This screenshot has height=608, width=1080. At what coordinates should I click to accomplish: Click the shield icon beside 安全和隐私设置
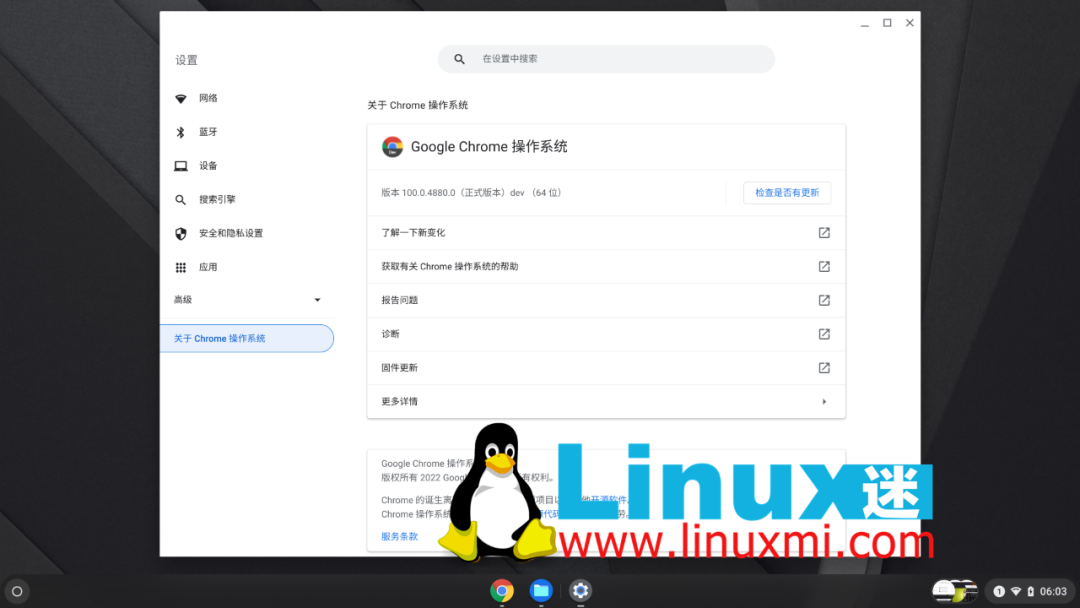pos(181,233)
